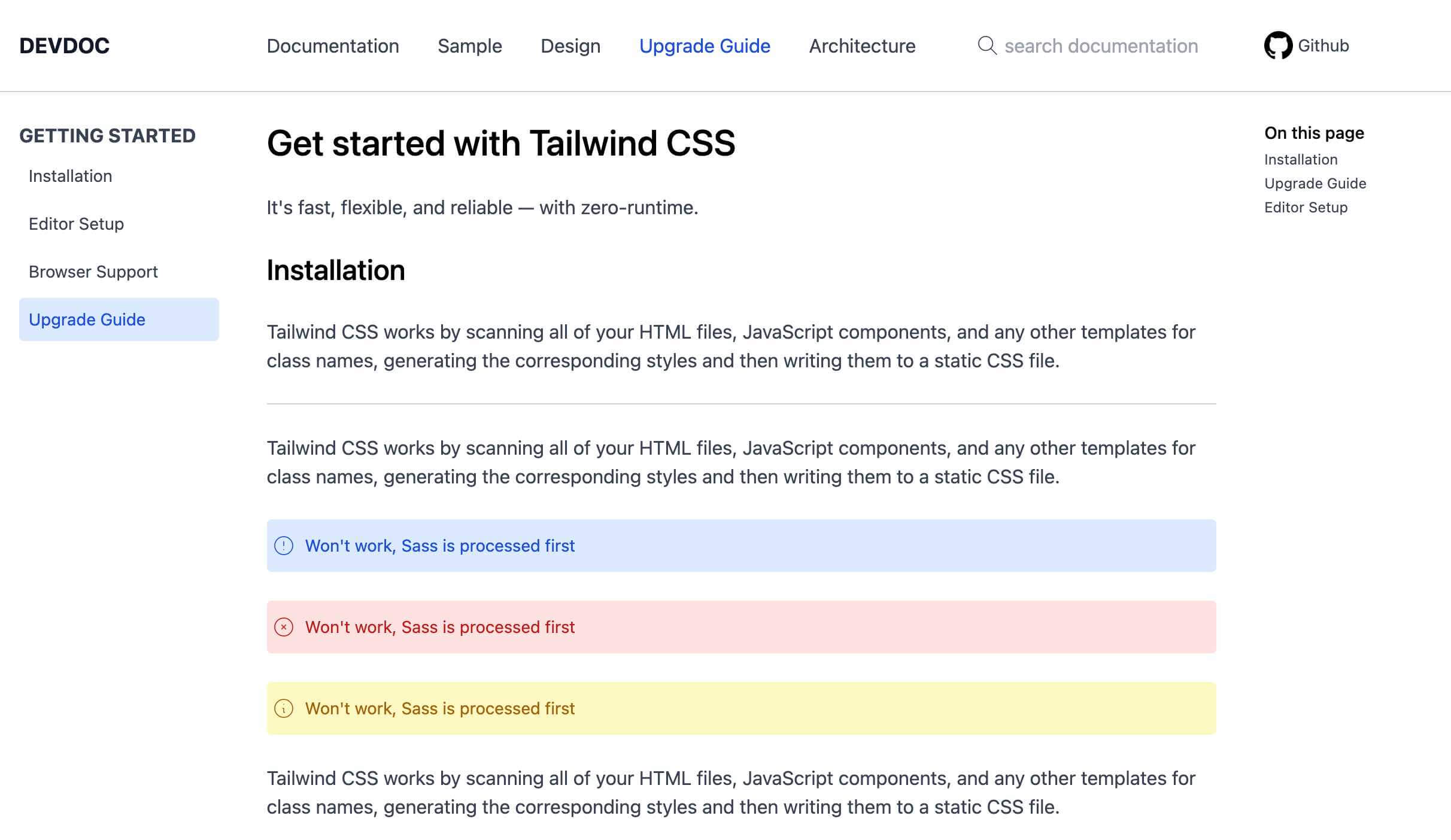Select highlighted Upgrade Guide sidebar item

[87, 319]
